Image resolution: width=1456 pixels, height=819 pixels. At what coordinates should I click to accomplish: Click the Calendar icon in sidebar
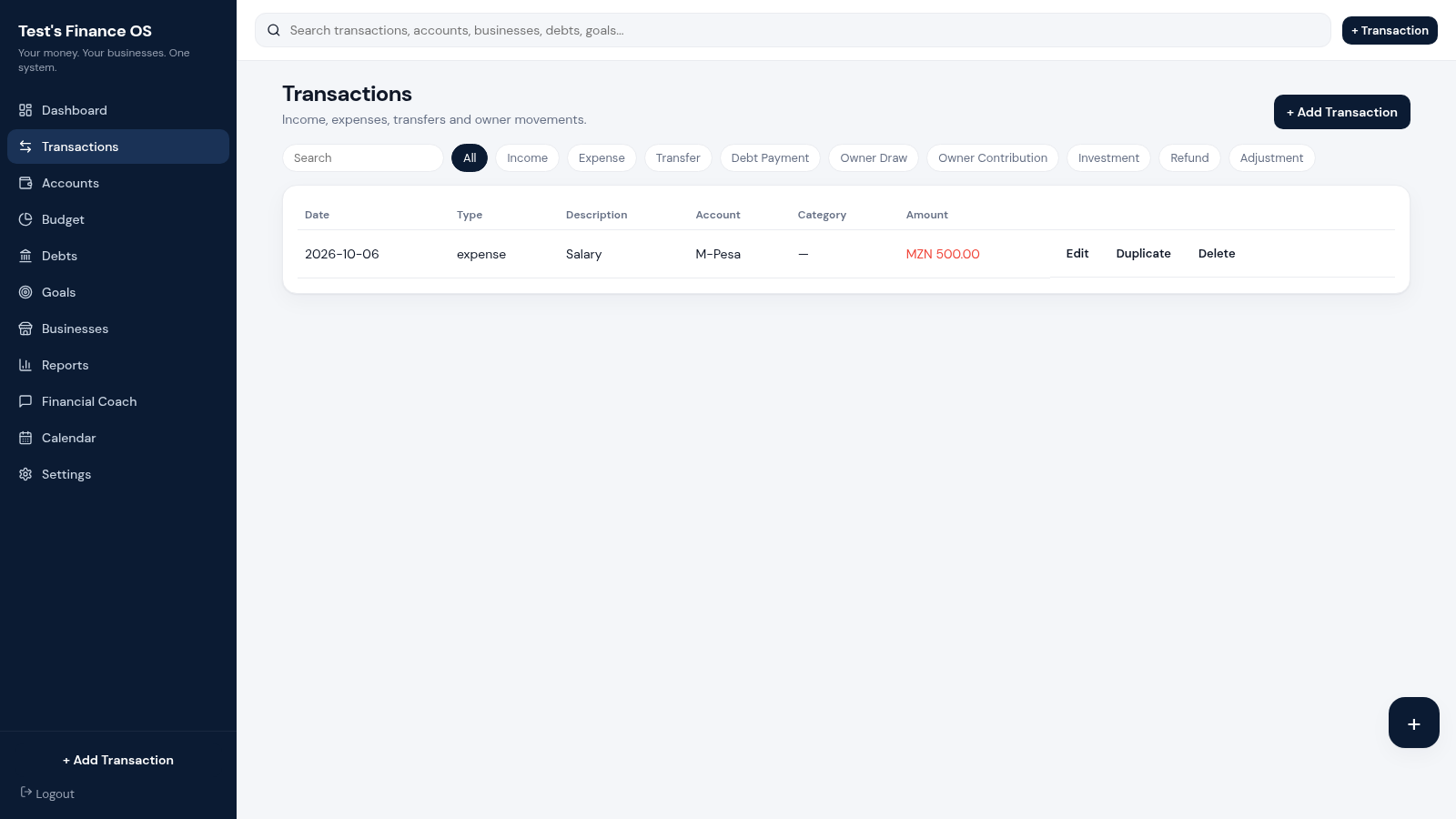25,438
